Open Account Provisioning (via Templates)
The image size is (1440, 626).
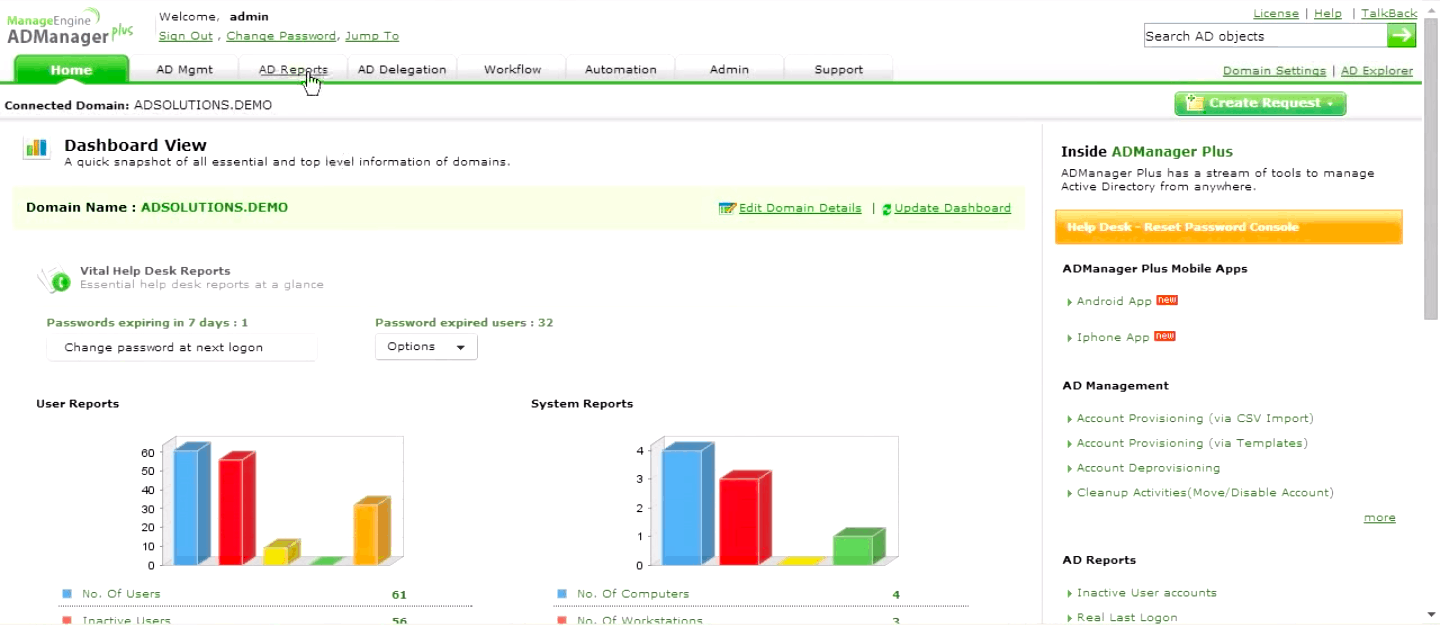click(1192, 444)
